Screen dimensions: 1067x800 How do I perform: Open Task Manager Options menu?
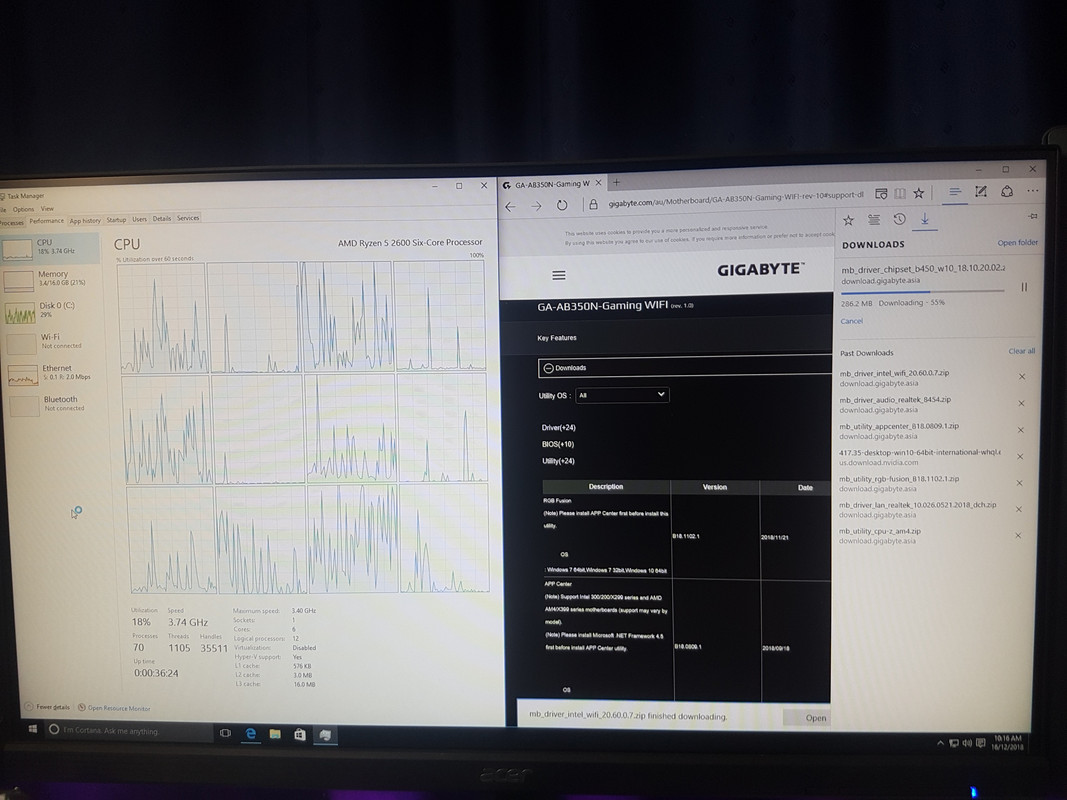pyautogui.click(x=22, y=210)
